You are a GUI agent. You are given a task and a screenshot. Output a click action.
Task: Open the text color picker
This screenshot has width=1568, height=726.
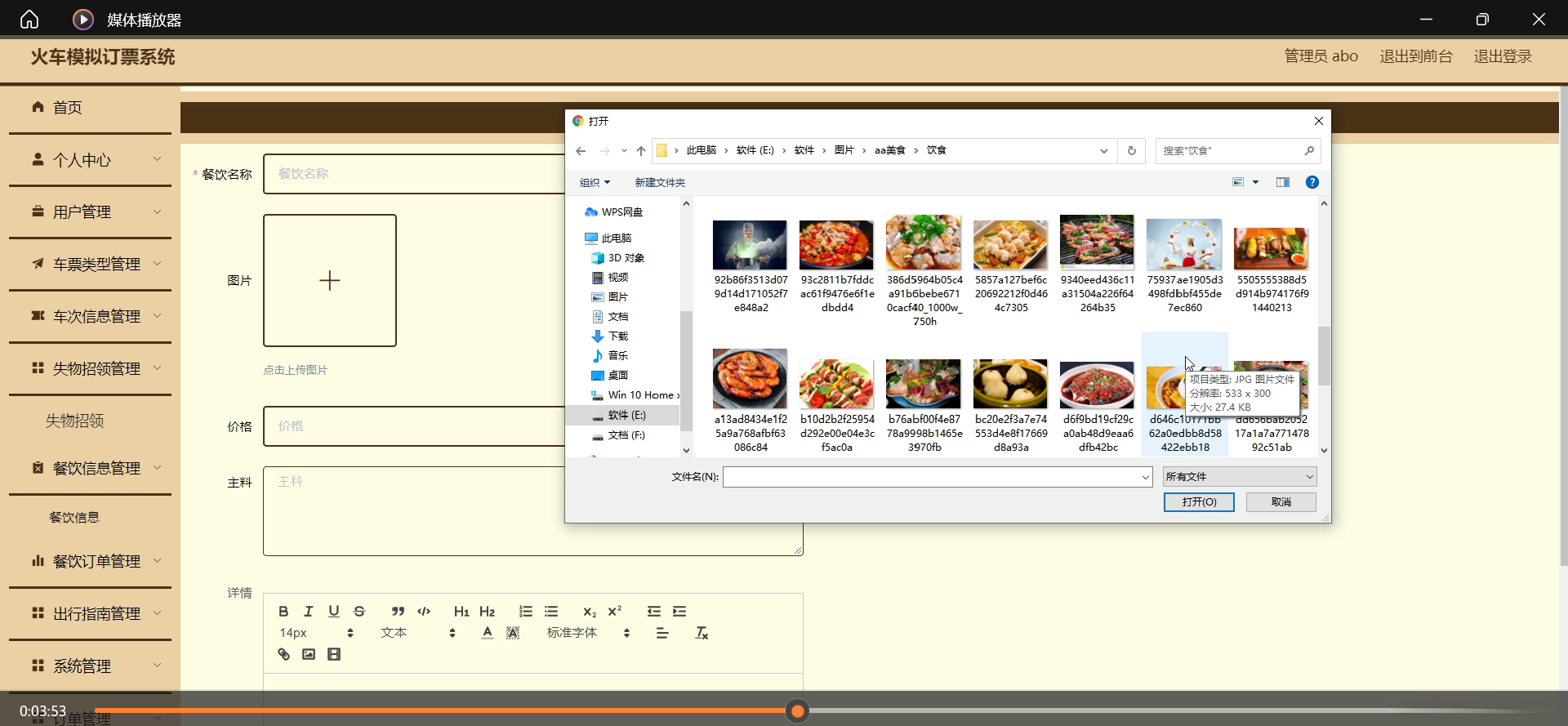(488, 633)
